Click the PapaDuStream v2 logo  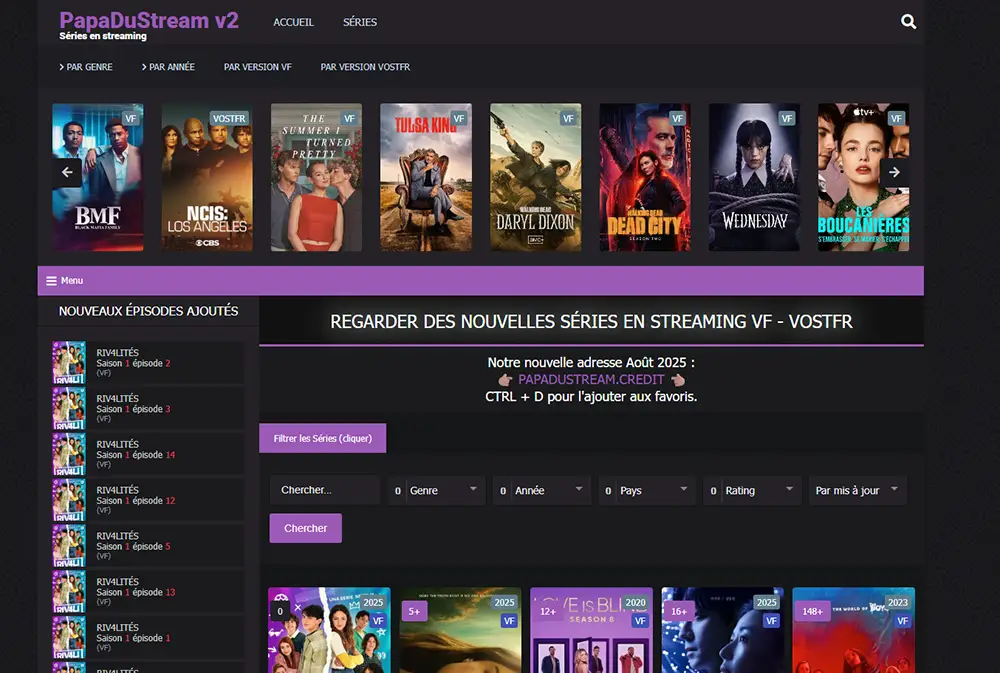click(149, 21)
